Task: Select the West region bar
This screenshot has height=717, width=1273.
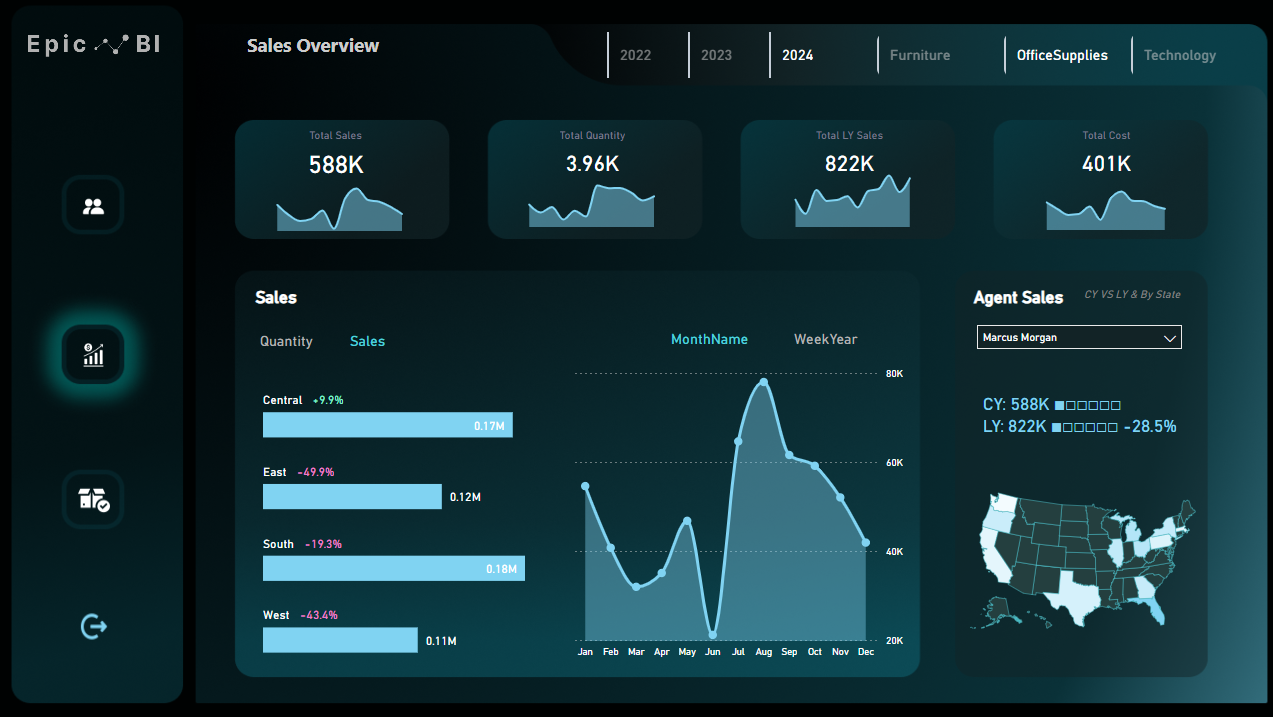Action: 340,640
